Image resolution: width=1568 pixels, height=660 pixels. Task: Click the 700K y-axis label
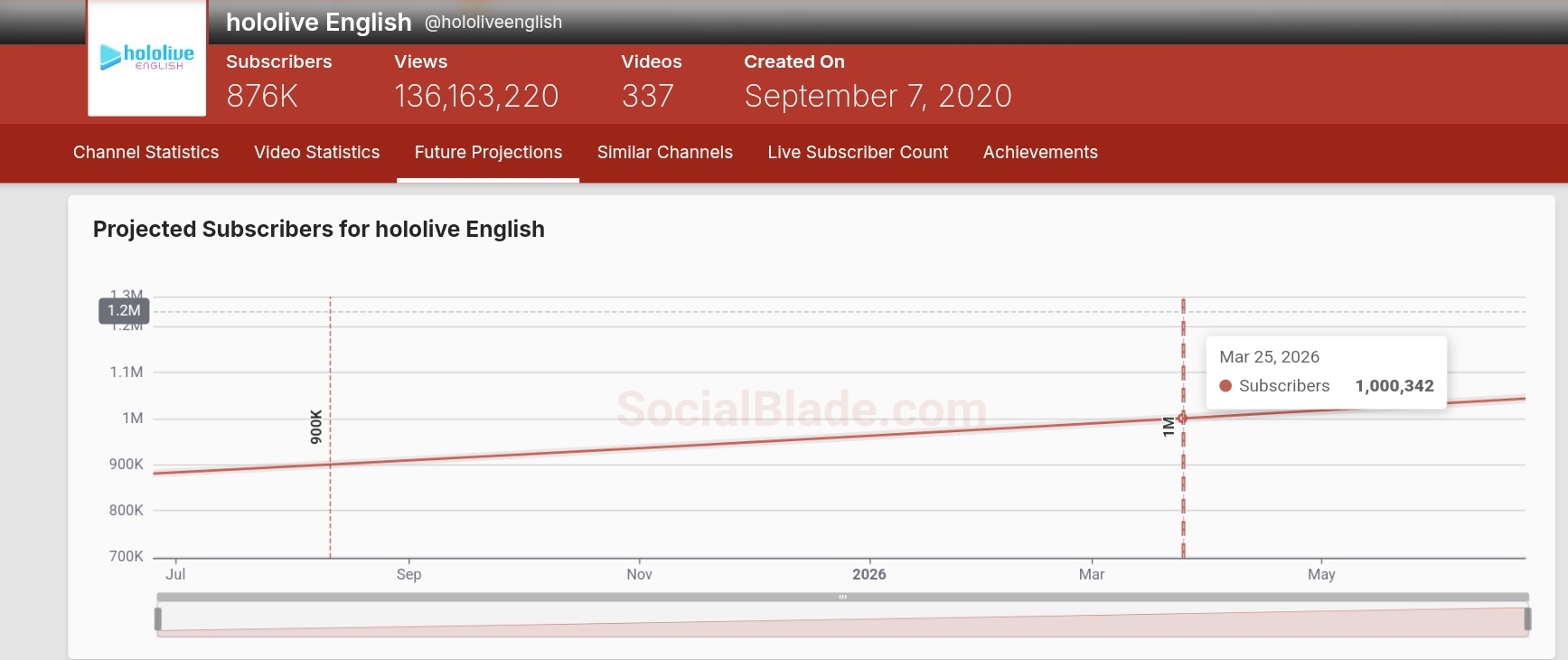pyautogui.click(x=127, y=557)
